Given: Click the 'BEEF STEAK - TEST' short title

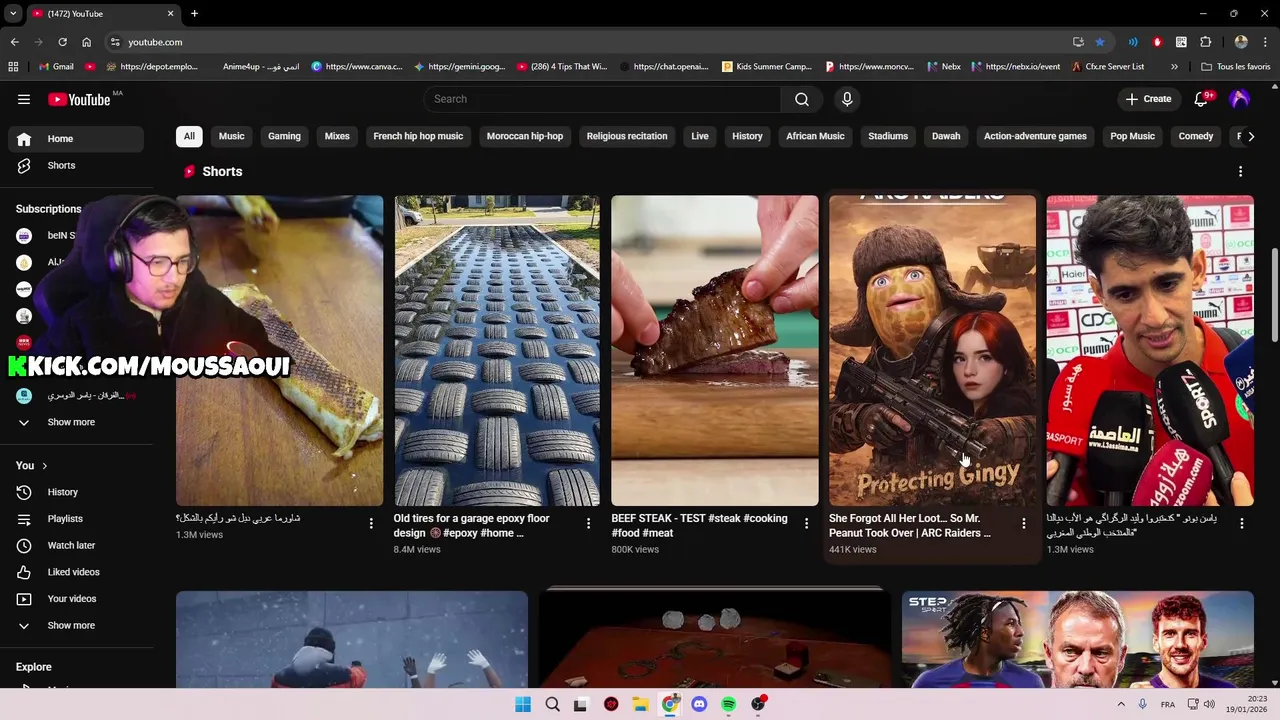Looking at the screenshot, I should click(699, 526).
